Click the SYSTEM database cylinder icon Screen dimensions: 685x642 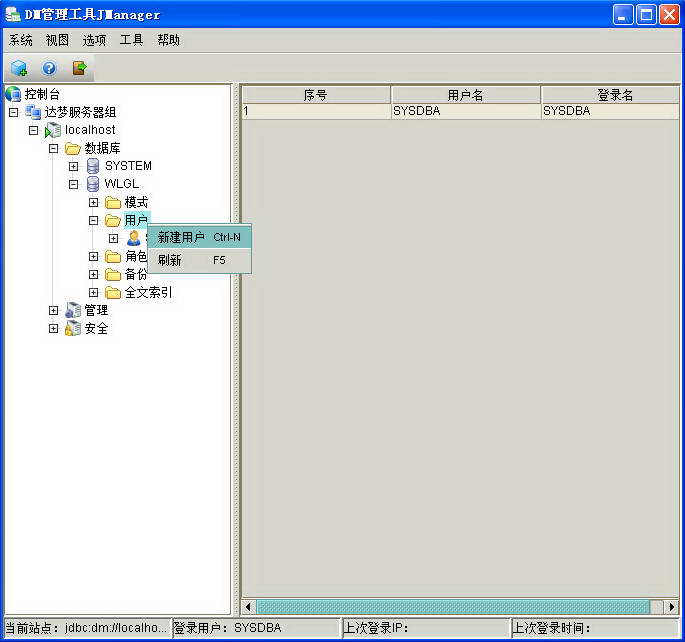point(93,166)
